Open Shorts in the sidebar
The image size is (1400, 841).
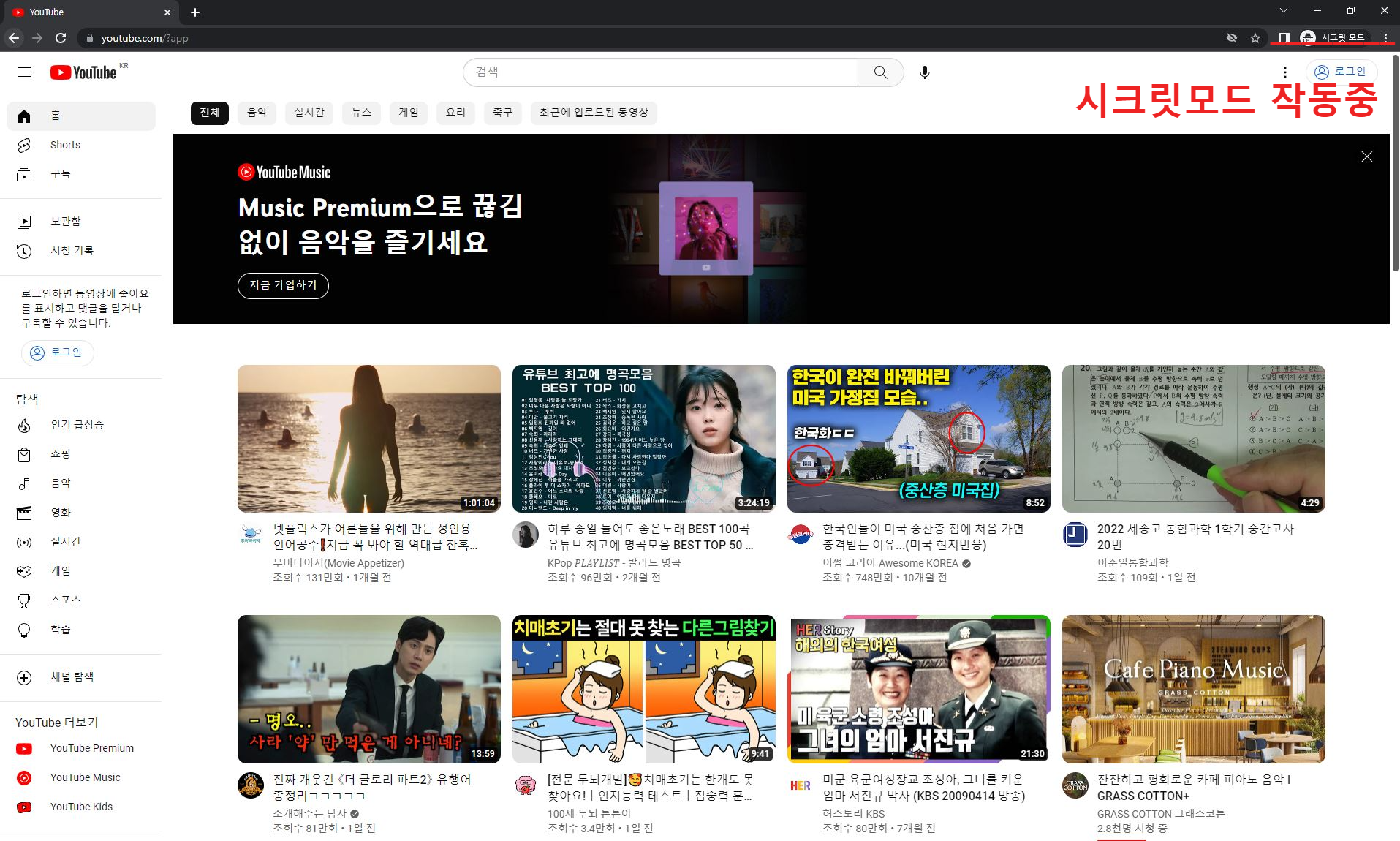point(81,145)
